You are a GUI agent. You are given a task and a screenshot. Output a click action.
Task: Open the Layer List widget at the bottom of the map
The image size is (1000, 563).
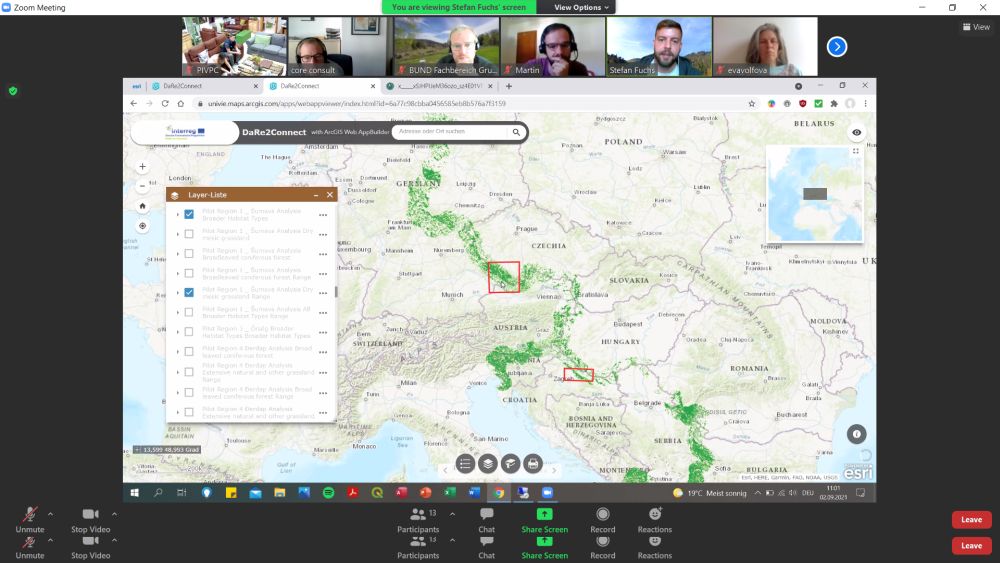pyautogui.click(x=488, y=464)
